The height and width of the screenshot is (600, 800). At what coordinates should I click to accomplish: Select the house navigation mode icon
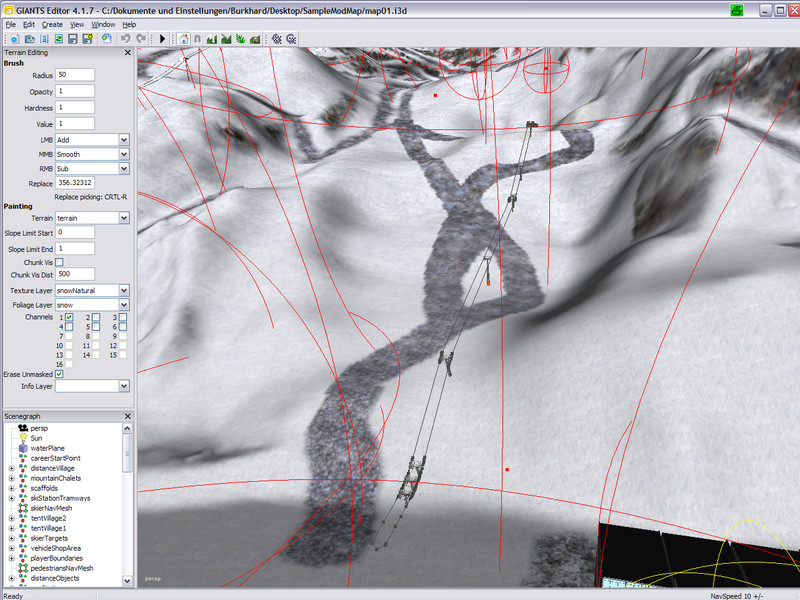(184, 39)
